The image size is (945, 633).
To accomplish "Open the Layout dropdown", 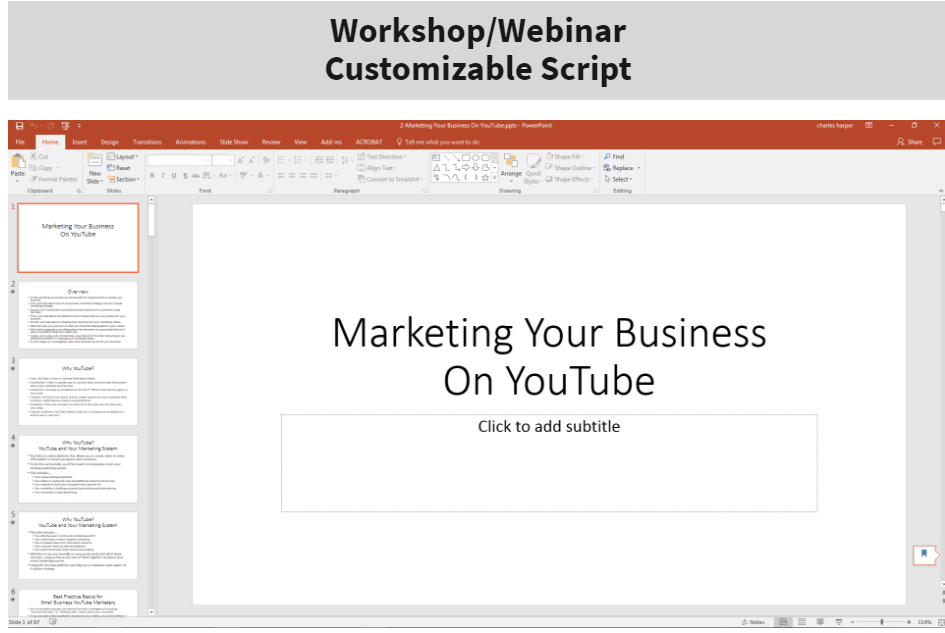I will pos(123,157).
